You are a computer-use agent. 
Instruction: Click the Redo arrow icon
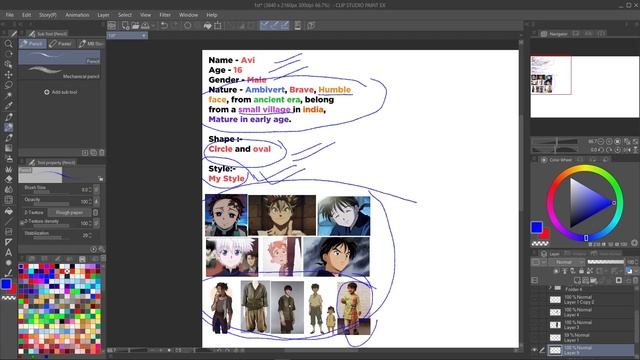tap(175, 26)
